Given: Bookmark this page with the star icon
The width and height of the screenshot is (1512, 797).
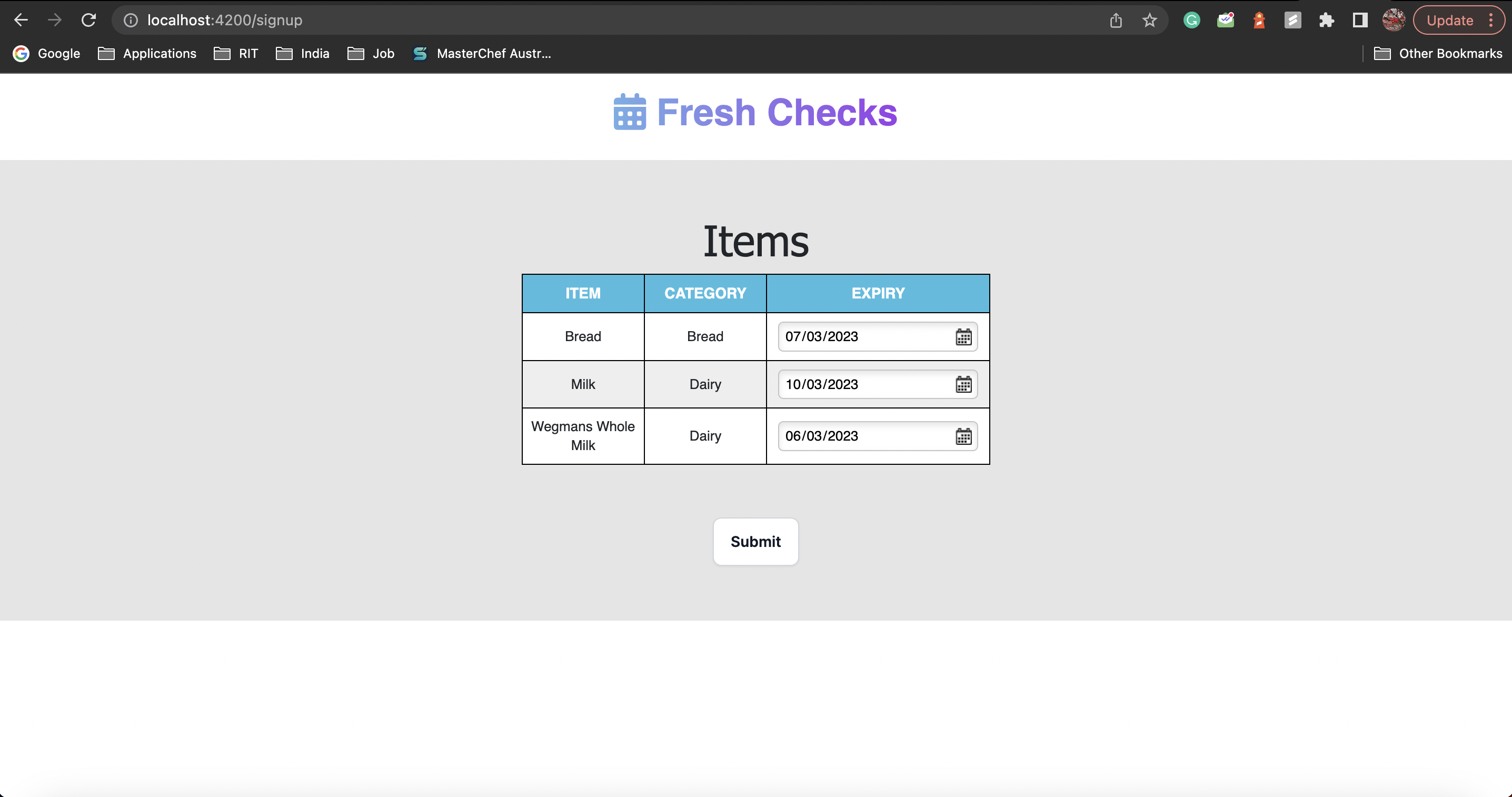Looking at the screenshot, I should 1149,21.
